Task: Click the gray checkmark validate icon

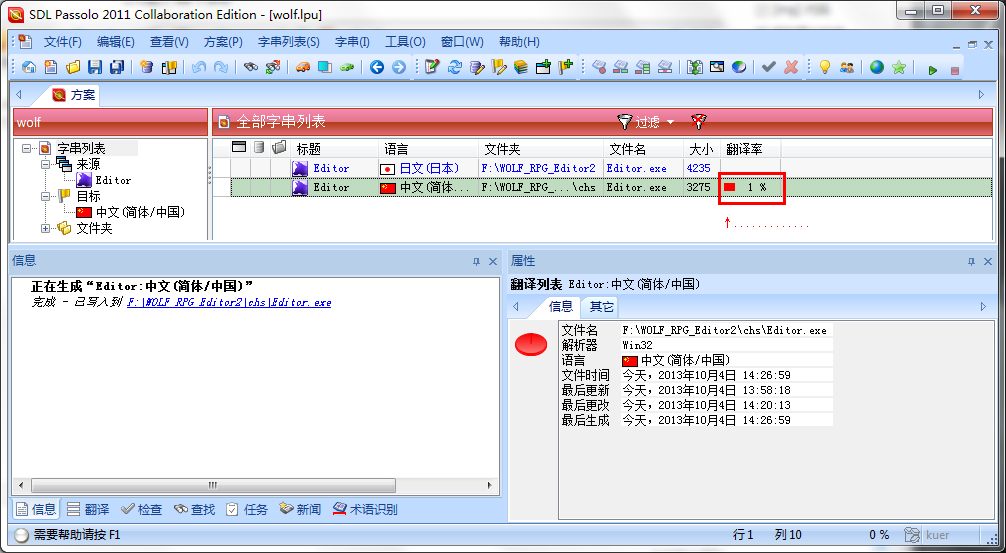Action: pyautogui.click(x=769, y=67)
